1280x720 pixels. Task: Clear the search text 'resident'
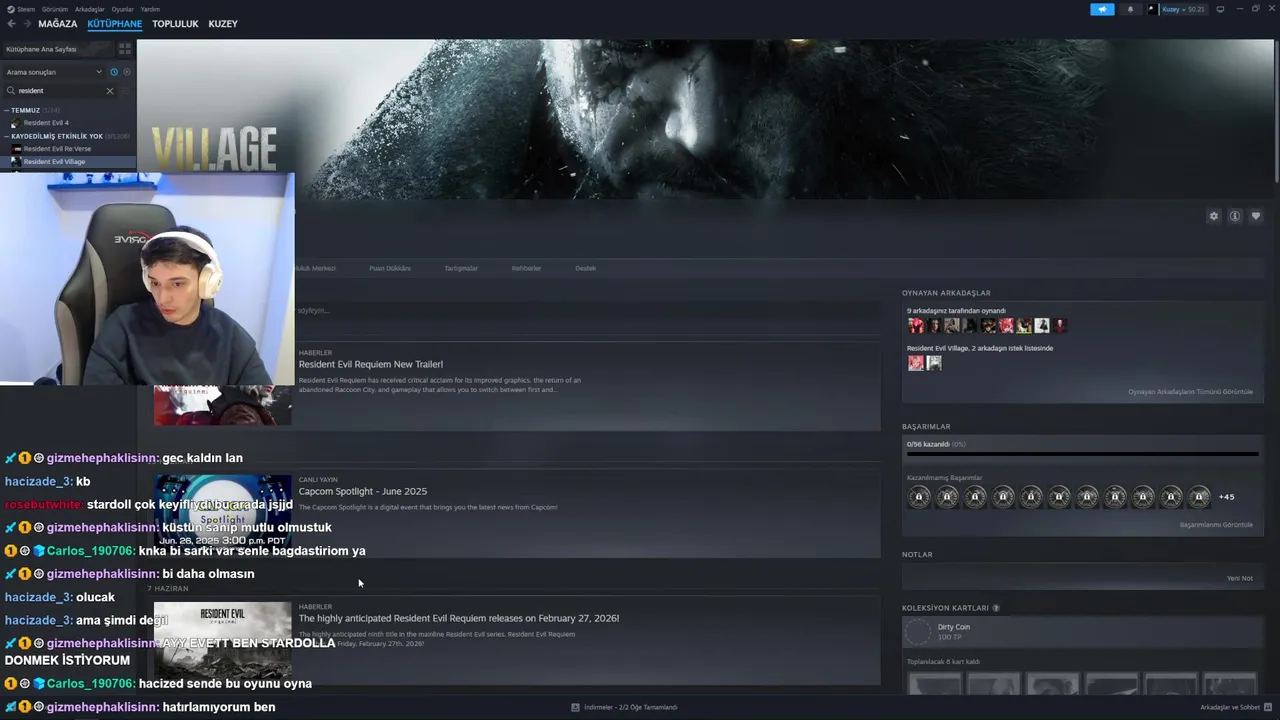pos(110,91)
